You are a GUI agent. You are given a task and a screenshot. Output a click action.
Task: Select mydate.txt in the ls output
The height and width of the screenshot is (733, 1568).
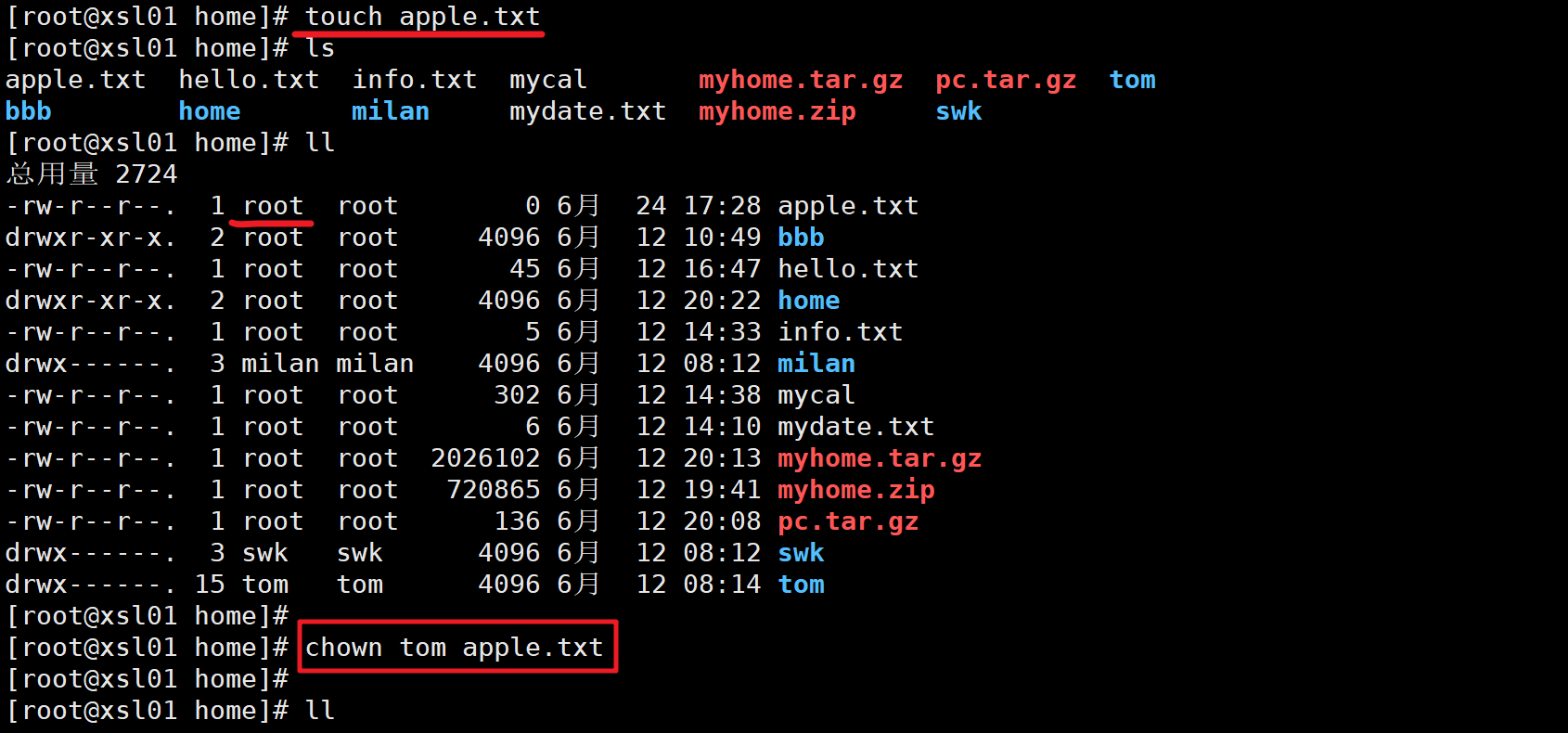tap(587, 111)
